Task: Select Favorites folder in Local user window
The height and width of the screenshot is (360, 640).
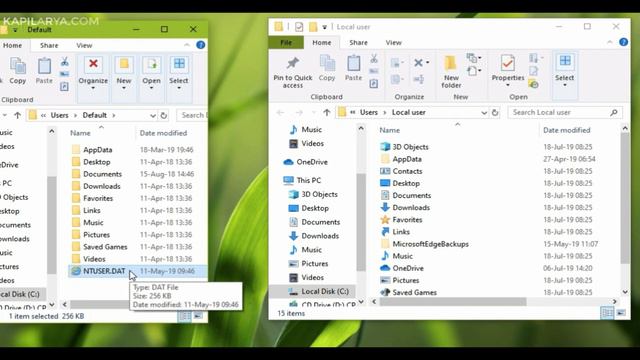Action: point(407,220)
